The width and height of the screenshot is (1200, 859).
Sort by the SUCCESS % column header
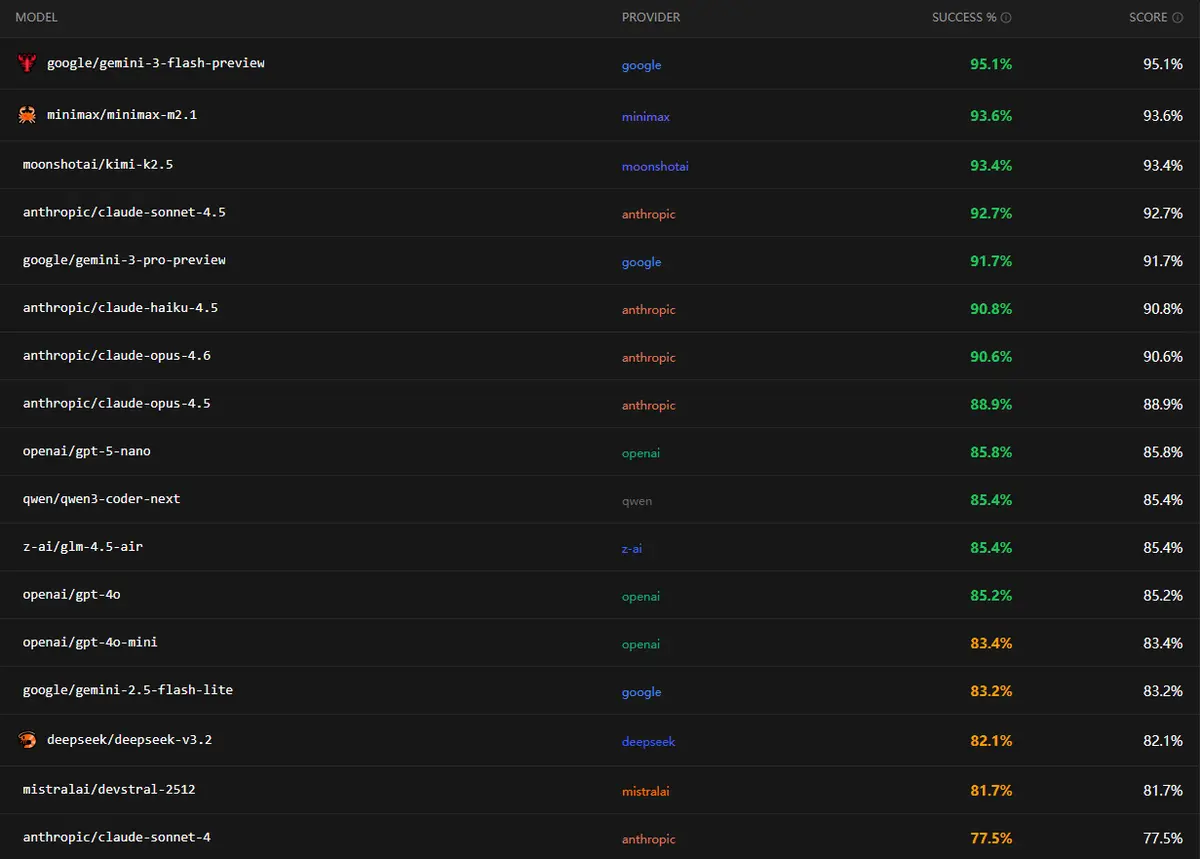964,17
